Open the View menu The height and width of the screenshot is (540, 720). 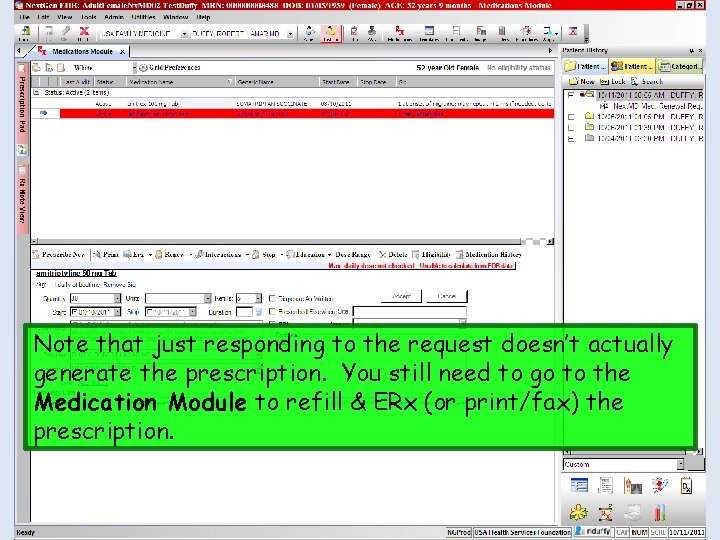click(65, 17)
